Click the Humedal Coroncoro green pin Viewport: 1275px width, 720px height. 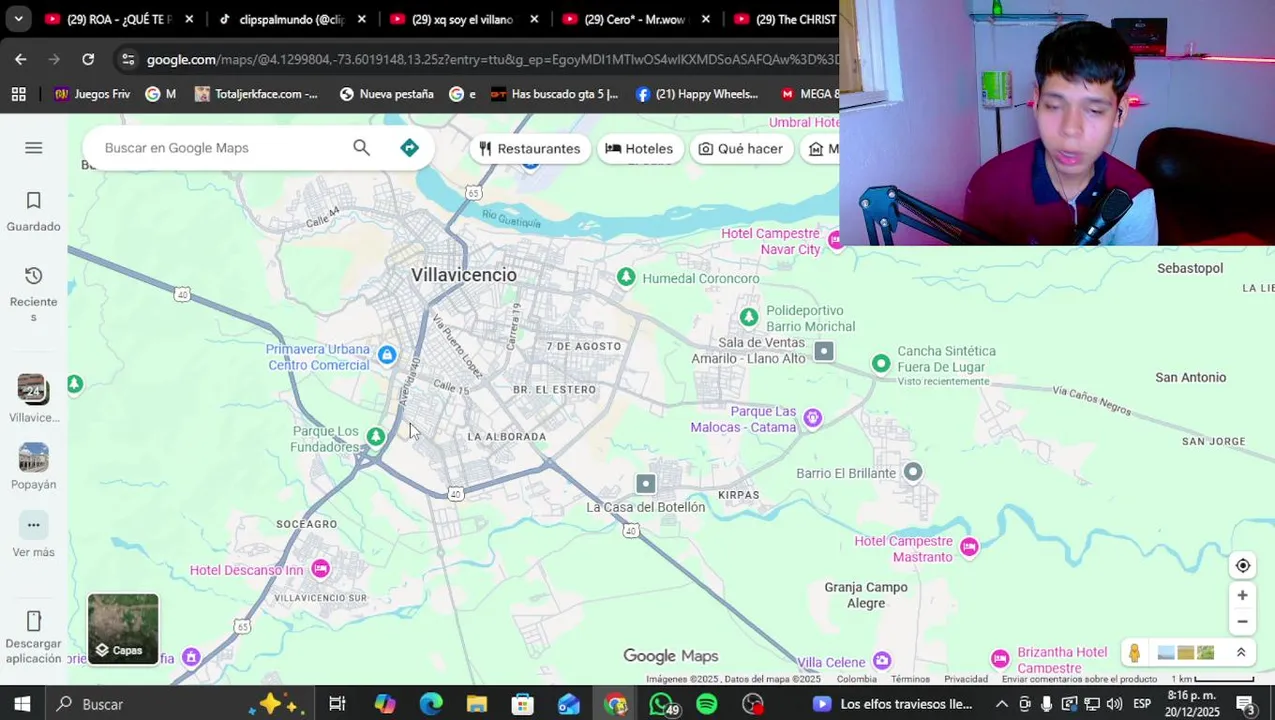(626, 277)
